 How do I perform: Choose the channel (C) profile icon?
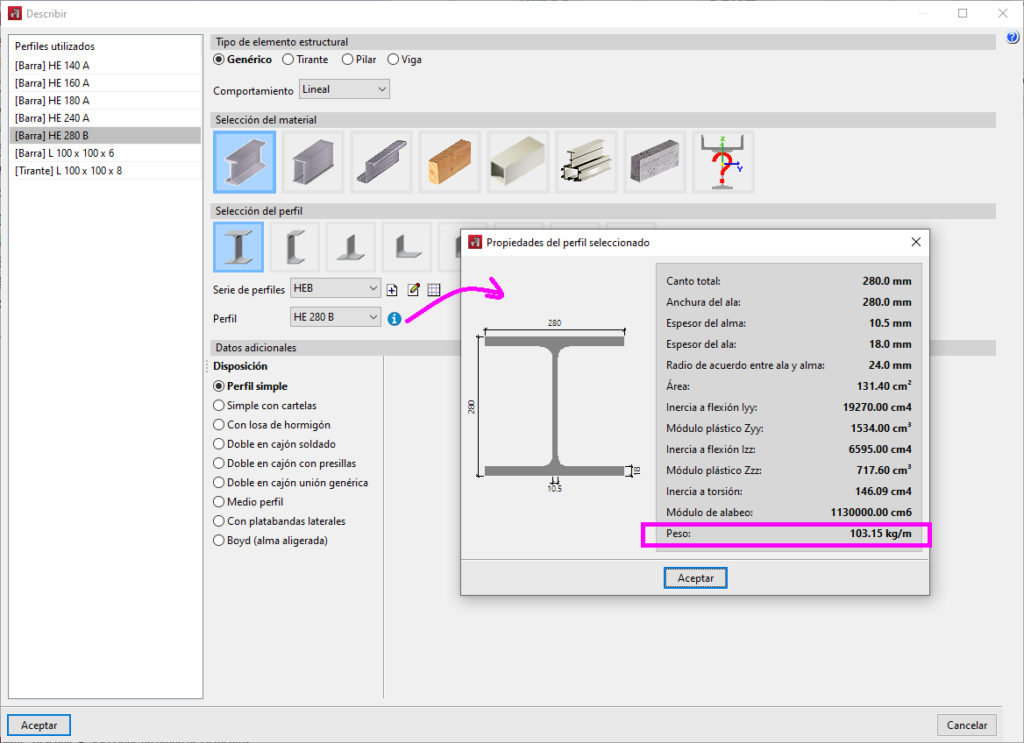point(295,247)
